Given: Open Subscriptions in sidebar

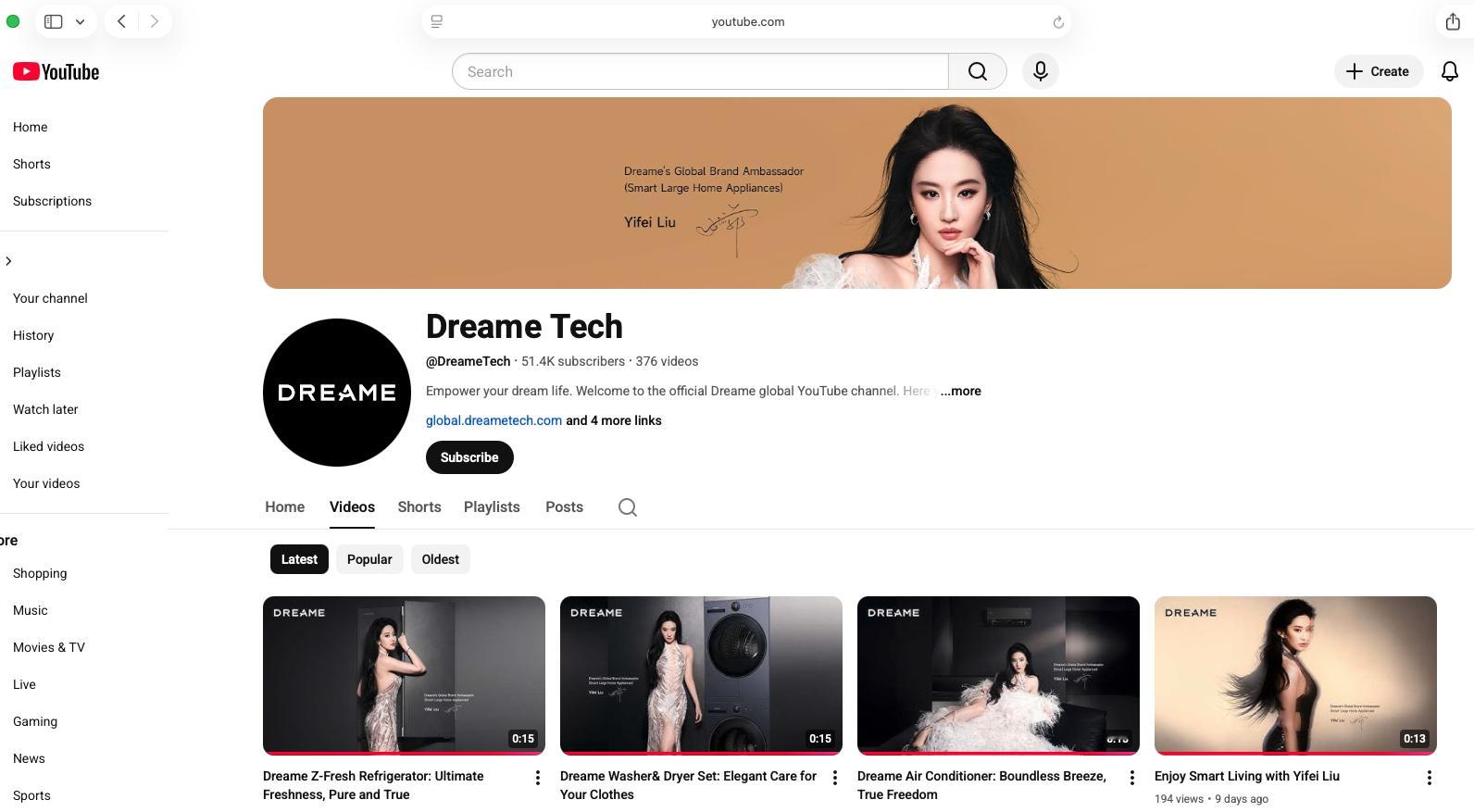Looking at the screenshot, I should [x=52, y=201].
